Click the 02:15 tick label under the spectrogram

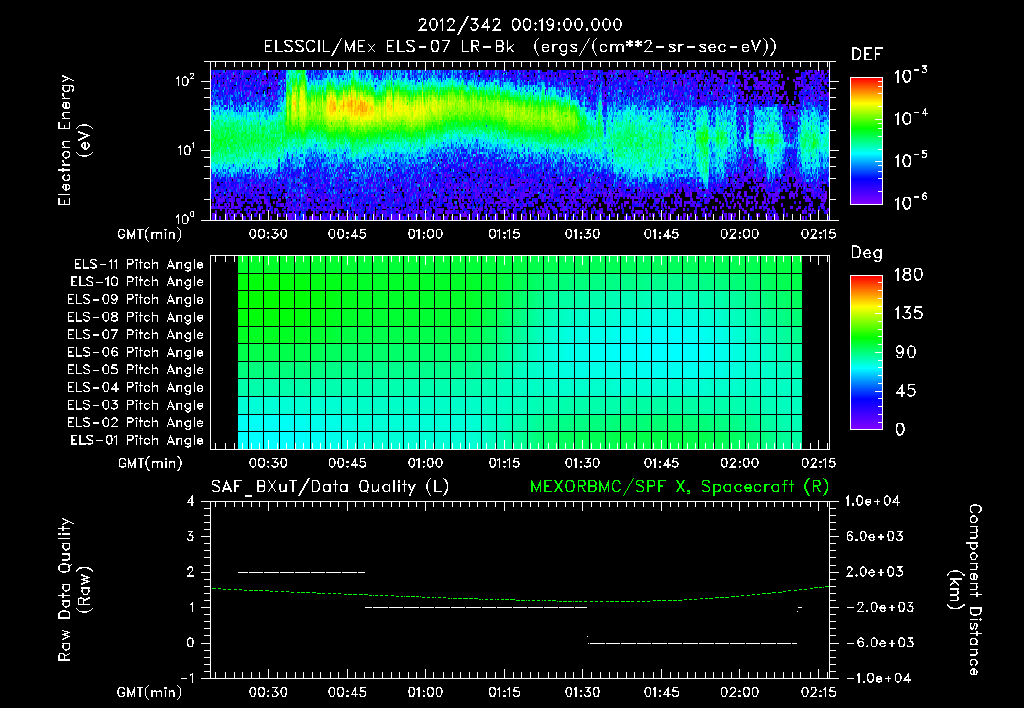[818, 234]
